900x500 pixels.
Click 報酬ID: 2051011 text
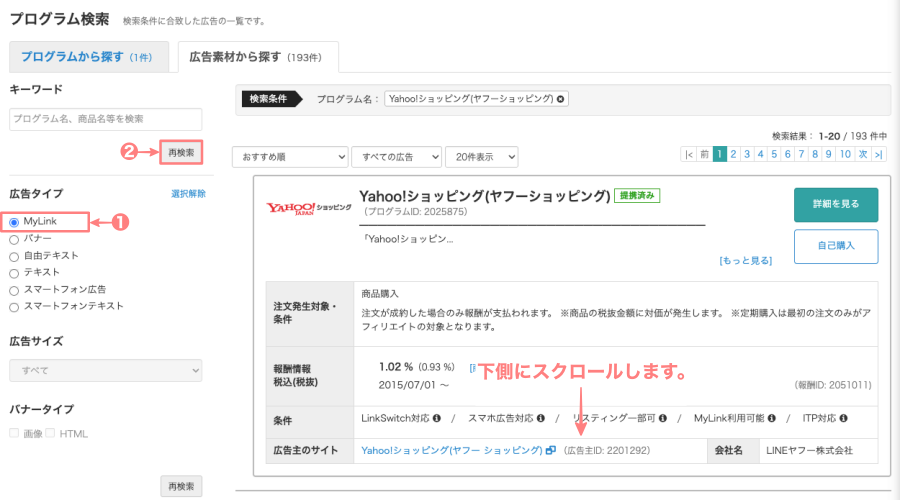coord(833,385)
